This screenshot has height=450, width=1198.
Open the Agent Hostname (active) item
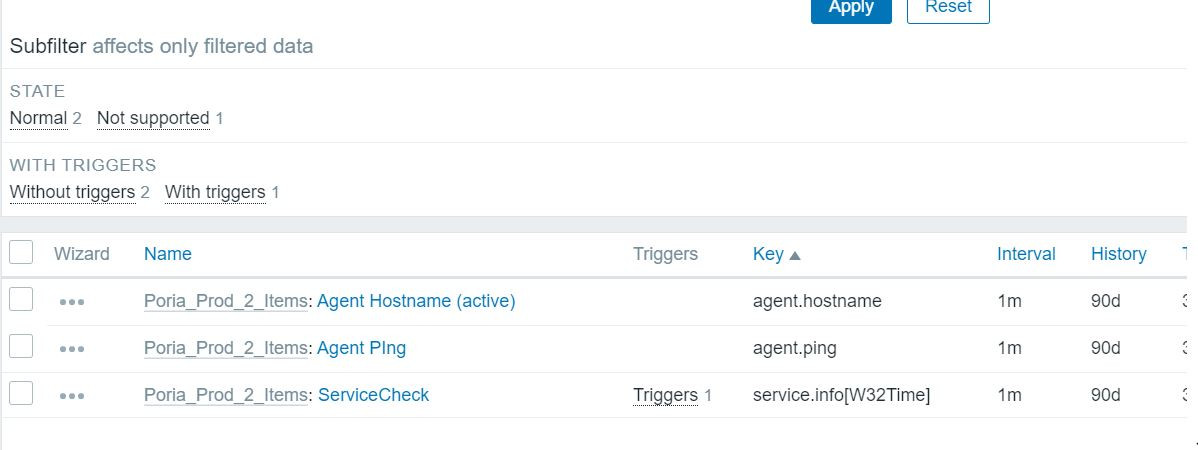[x=416, y=301]
